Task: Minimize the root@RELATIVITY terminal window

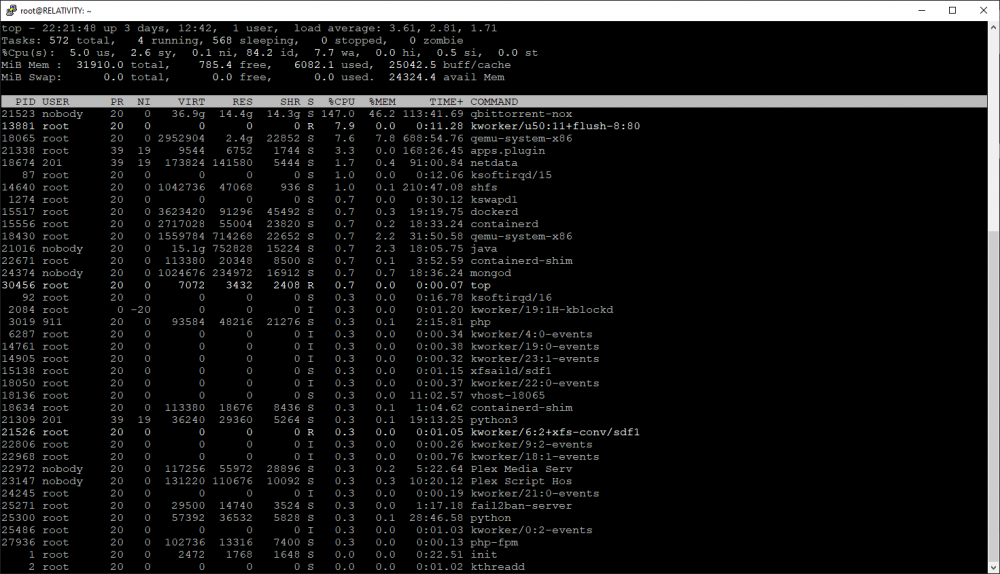Action: pos(922,10)
